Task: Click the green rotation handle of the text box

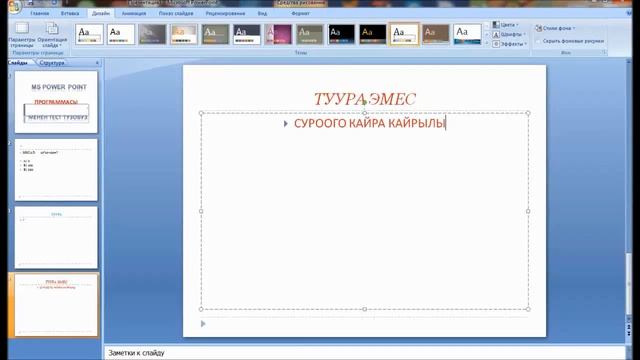Action: 364,102
